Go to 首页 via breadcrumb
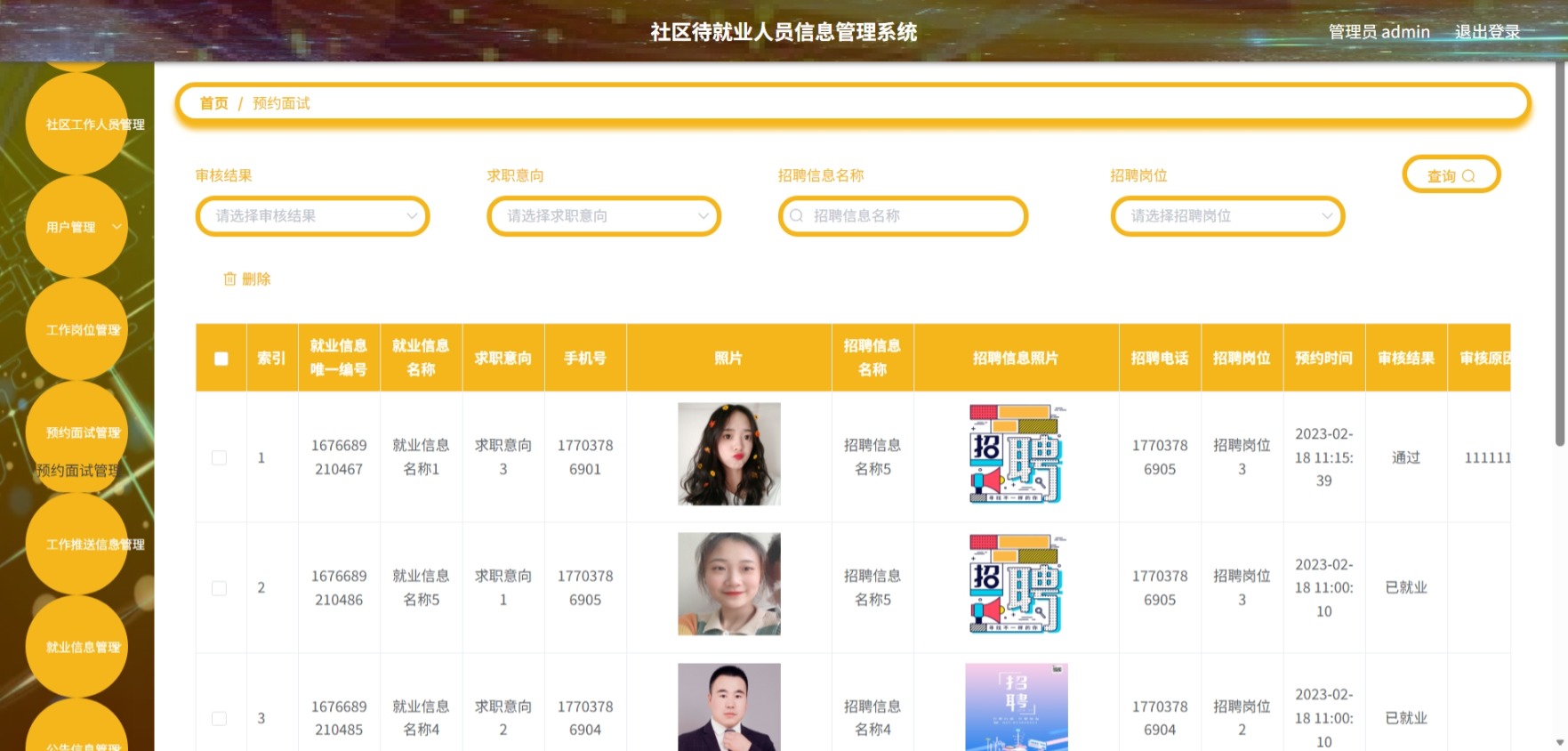The width and height of the screenshot is (1568, 751). [x=213, y=103]
